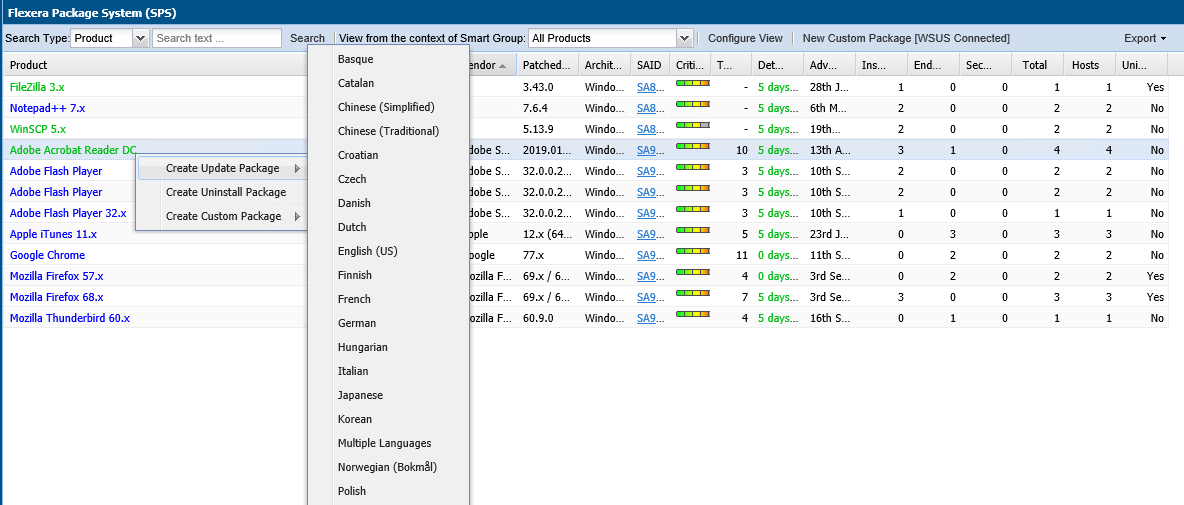
Task: Click criticality bar in WinSCP row
Action: [x=693, y=124]
